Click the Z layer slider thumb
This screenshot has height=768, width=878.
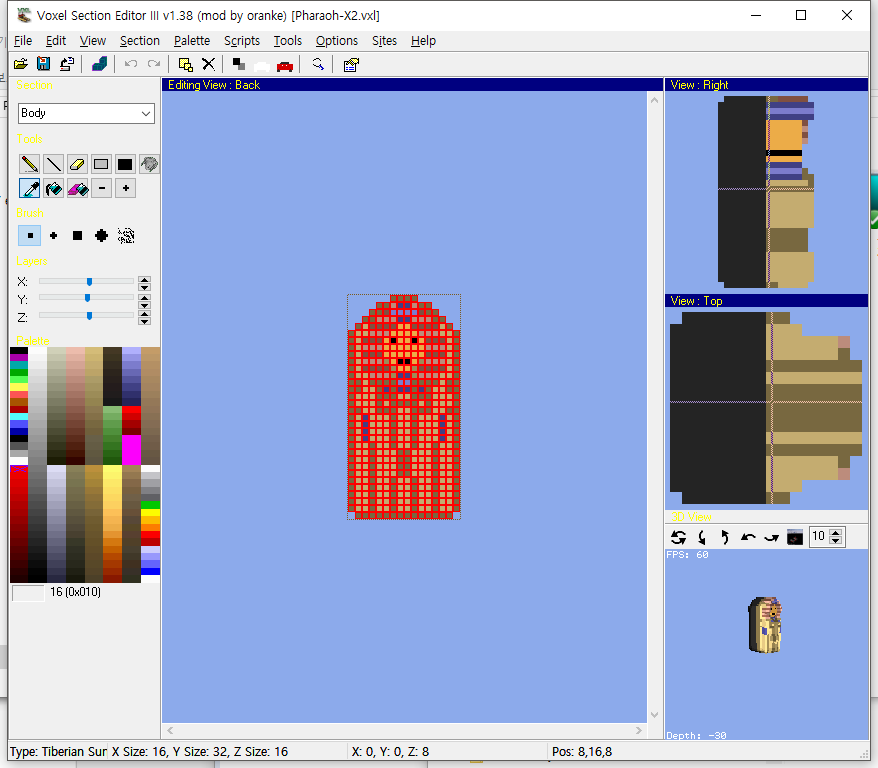coord(89,316)
